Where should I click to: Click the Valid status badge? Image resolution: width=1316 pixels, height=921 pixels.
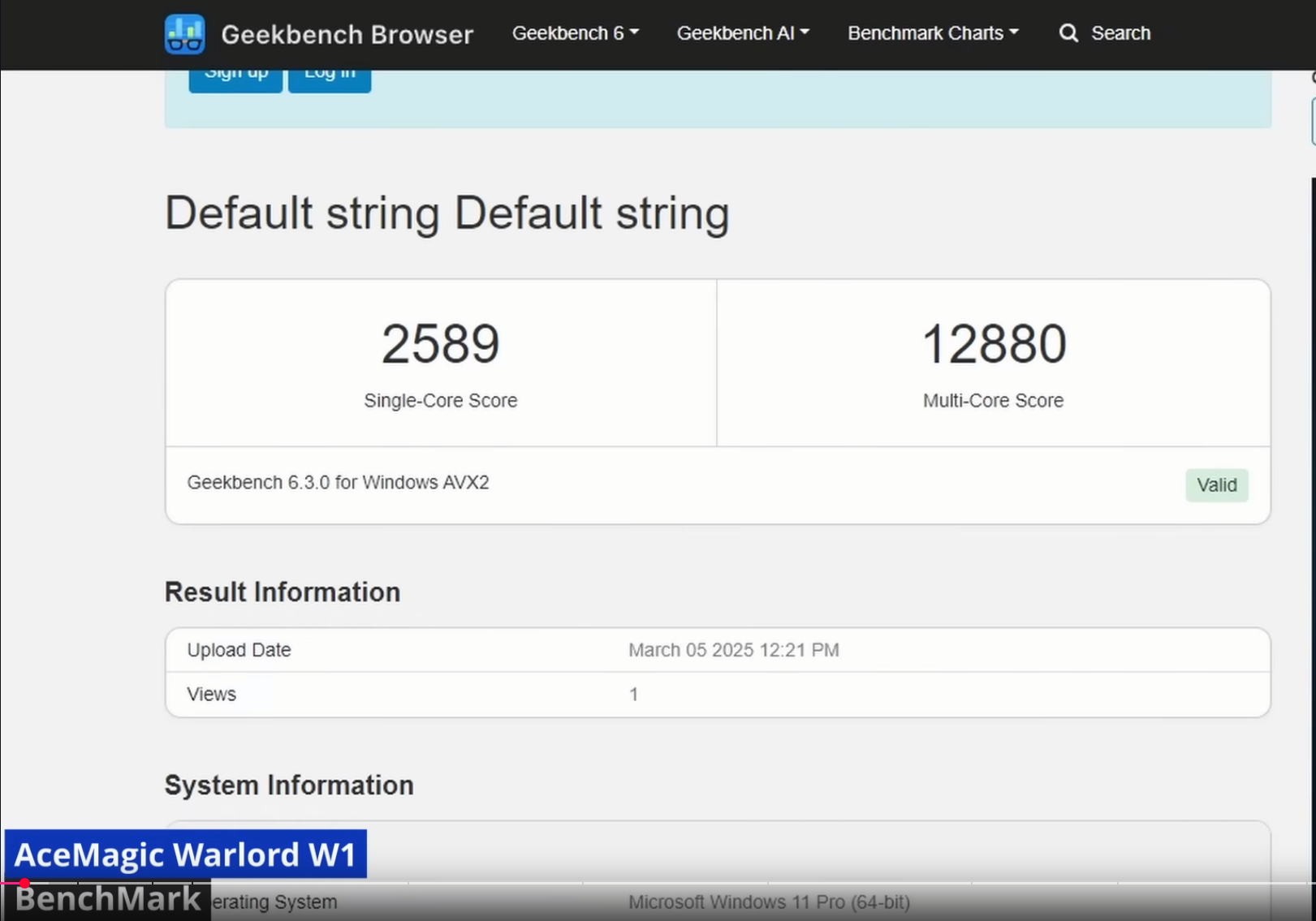pyautogui.click(x=1216, y=485)
